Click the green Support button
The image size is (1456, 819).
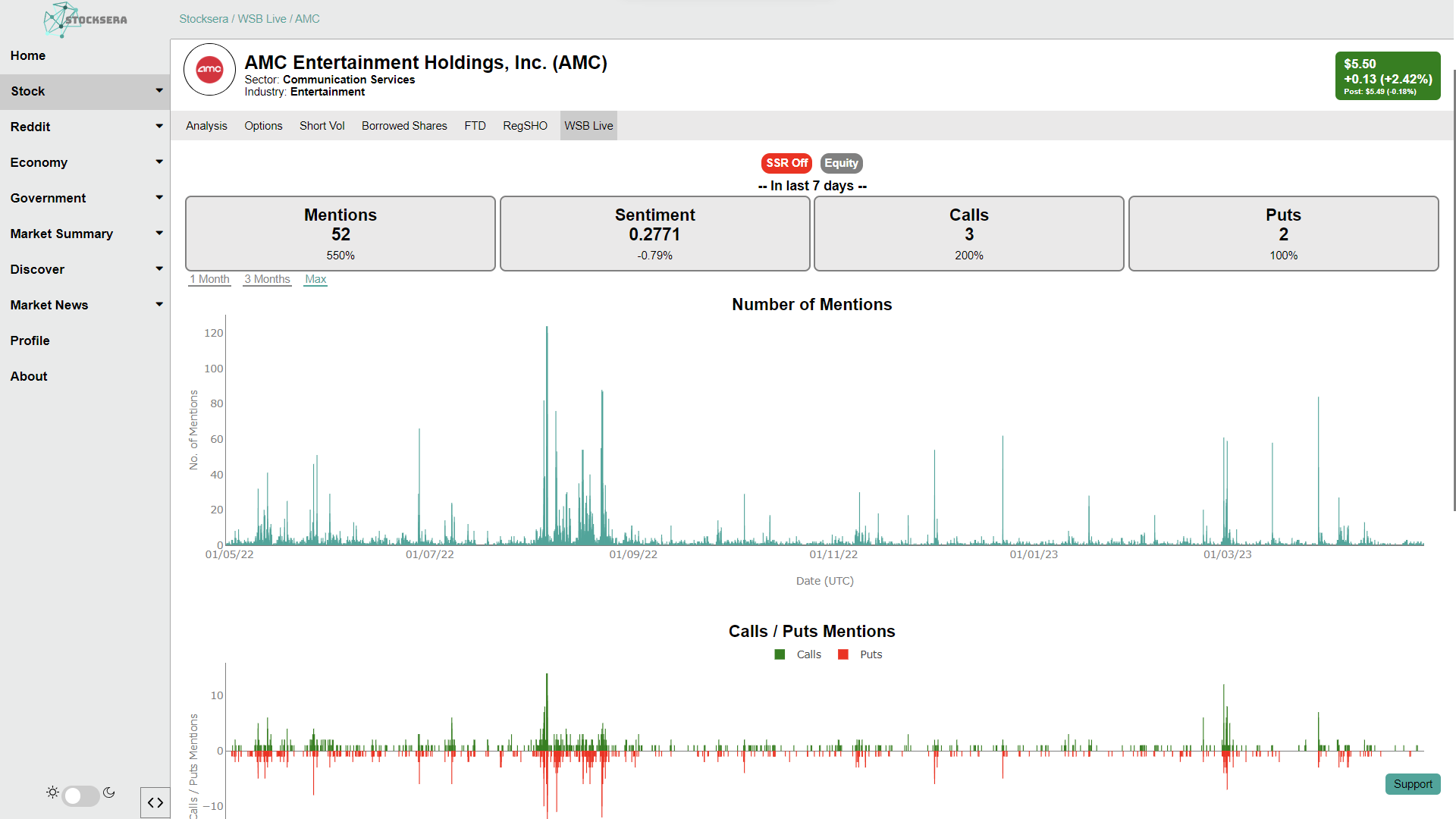pos(1412,784)
